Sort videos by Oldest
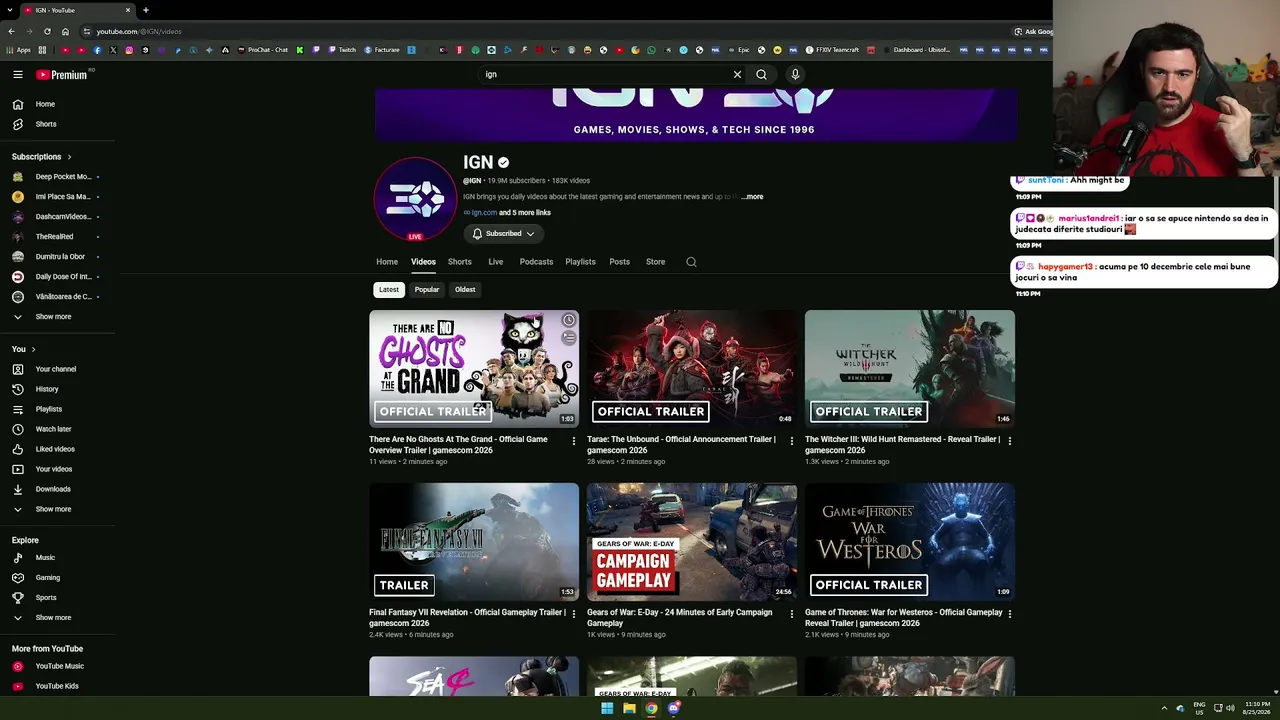This screenshot has width=1280, height=720. point(465,290)
